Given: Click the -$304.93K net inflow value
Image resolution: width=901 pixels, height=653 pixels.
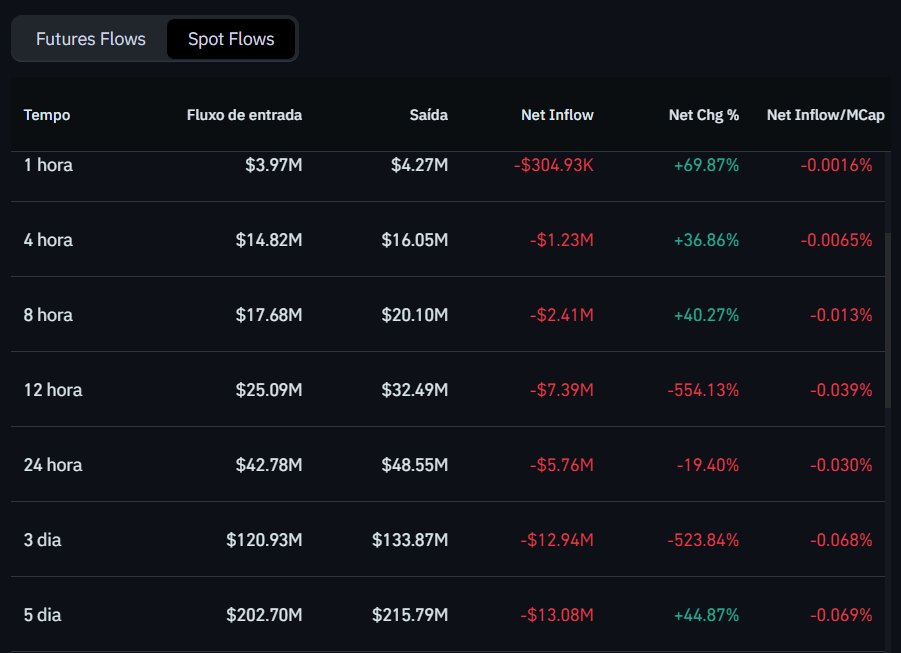Looking at the screenshot, I should (553, 165).
